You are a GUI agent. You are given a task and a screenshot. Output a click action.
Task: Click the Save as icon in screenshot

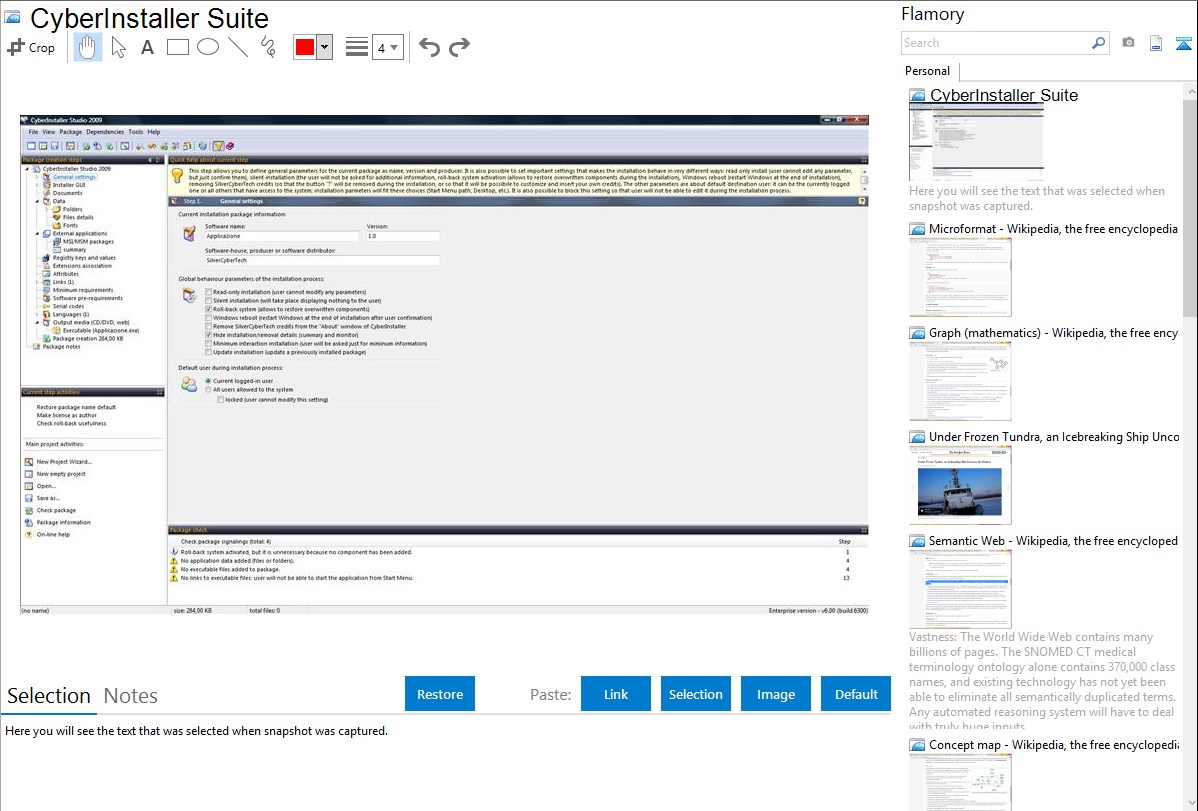(x=28, y=498)
